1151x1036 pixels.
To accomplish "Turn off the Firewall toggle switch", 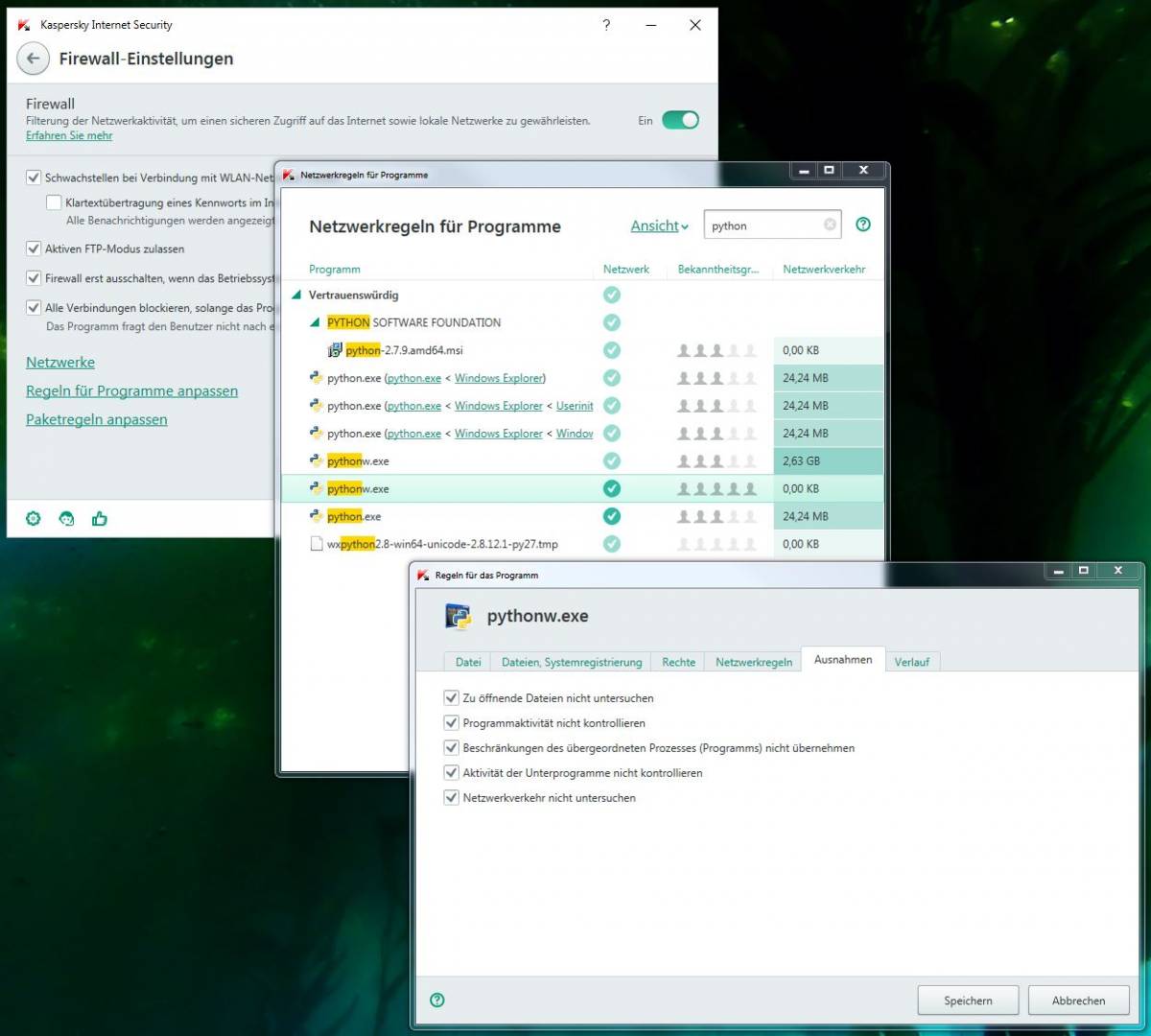I will tap(680, 120).
